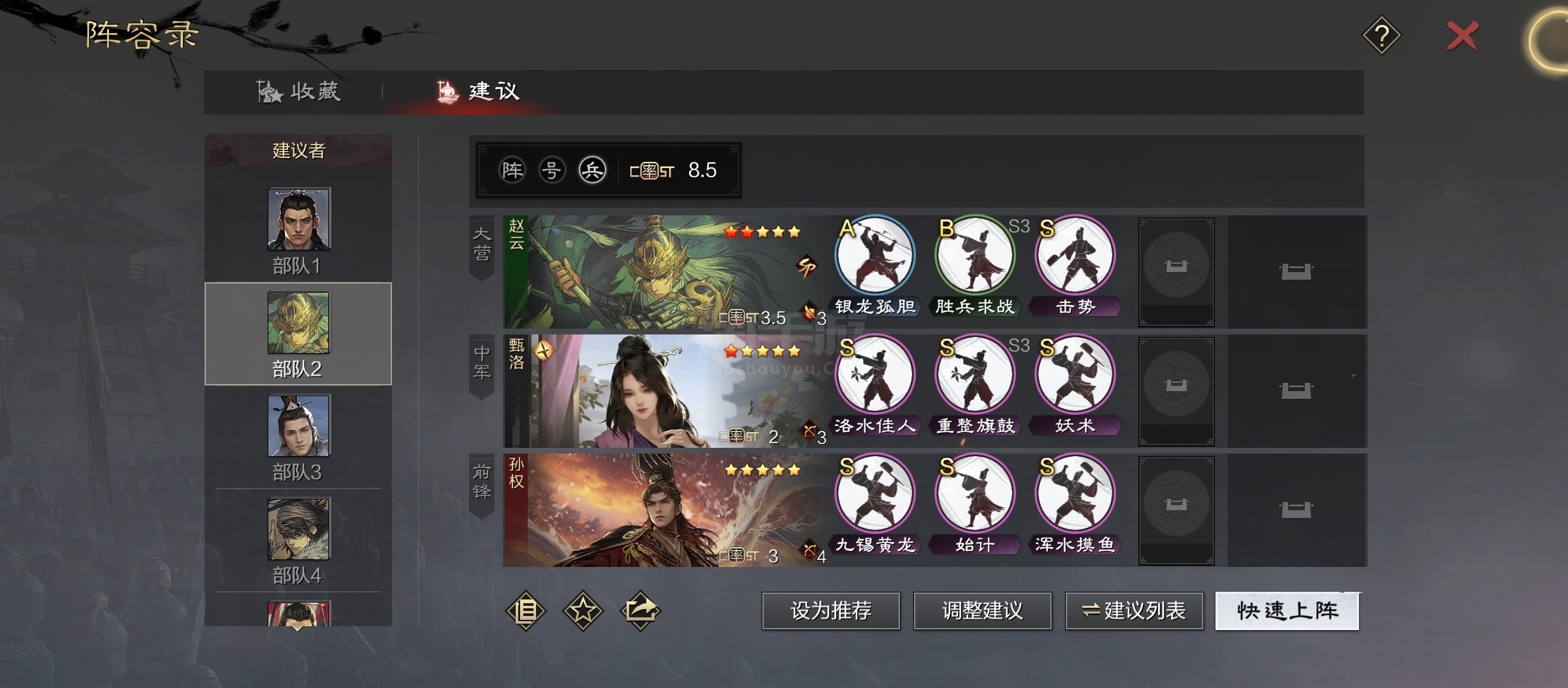
Task: Click the 调整建议 button
Action: click(x=983, y=611)
